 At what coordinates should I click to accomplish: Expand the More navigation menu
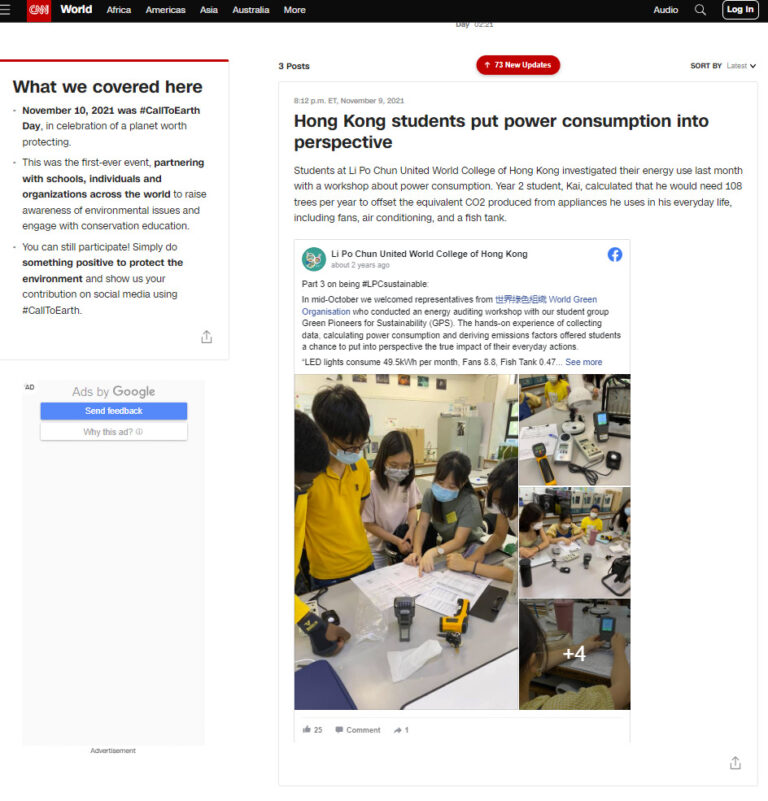click(294, 10)
